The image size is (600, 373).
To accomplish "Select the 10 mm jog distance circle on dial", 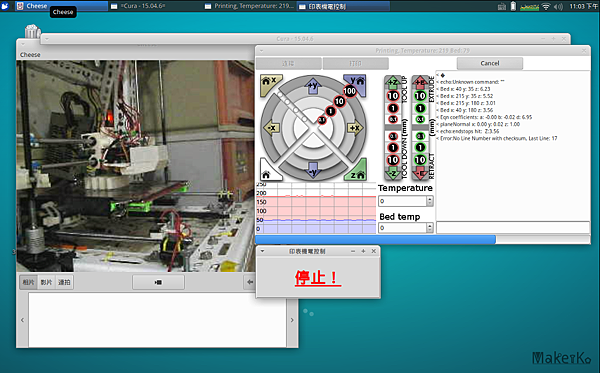I will (339, 101).
